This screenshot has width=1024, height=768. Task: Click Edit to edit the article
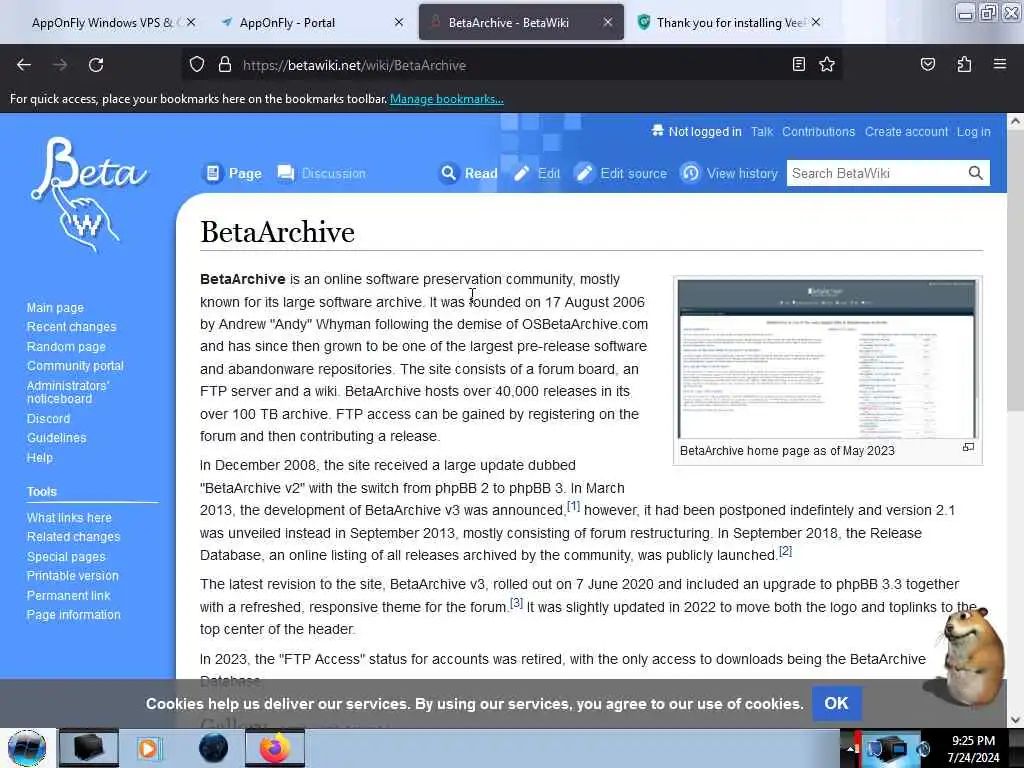point(537,173)
